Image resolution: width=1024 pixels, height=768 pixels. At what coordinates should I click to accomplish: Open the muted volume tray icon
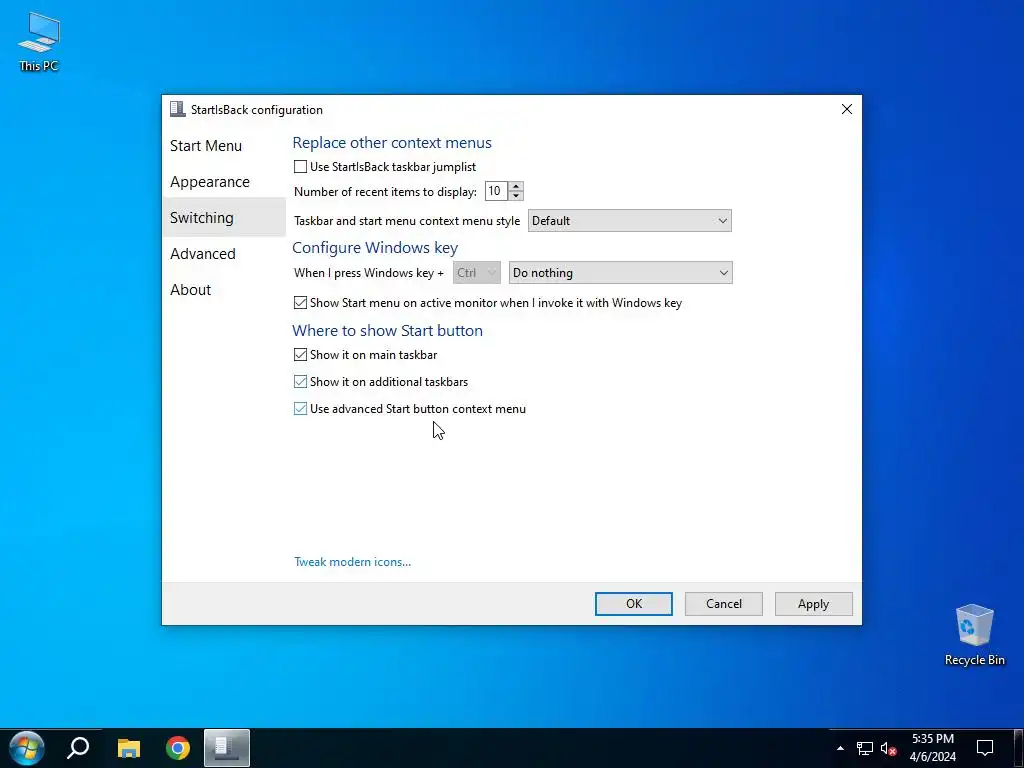pos(888,748)
